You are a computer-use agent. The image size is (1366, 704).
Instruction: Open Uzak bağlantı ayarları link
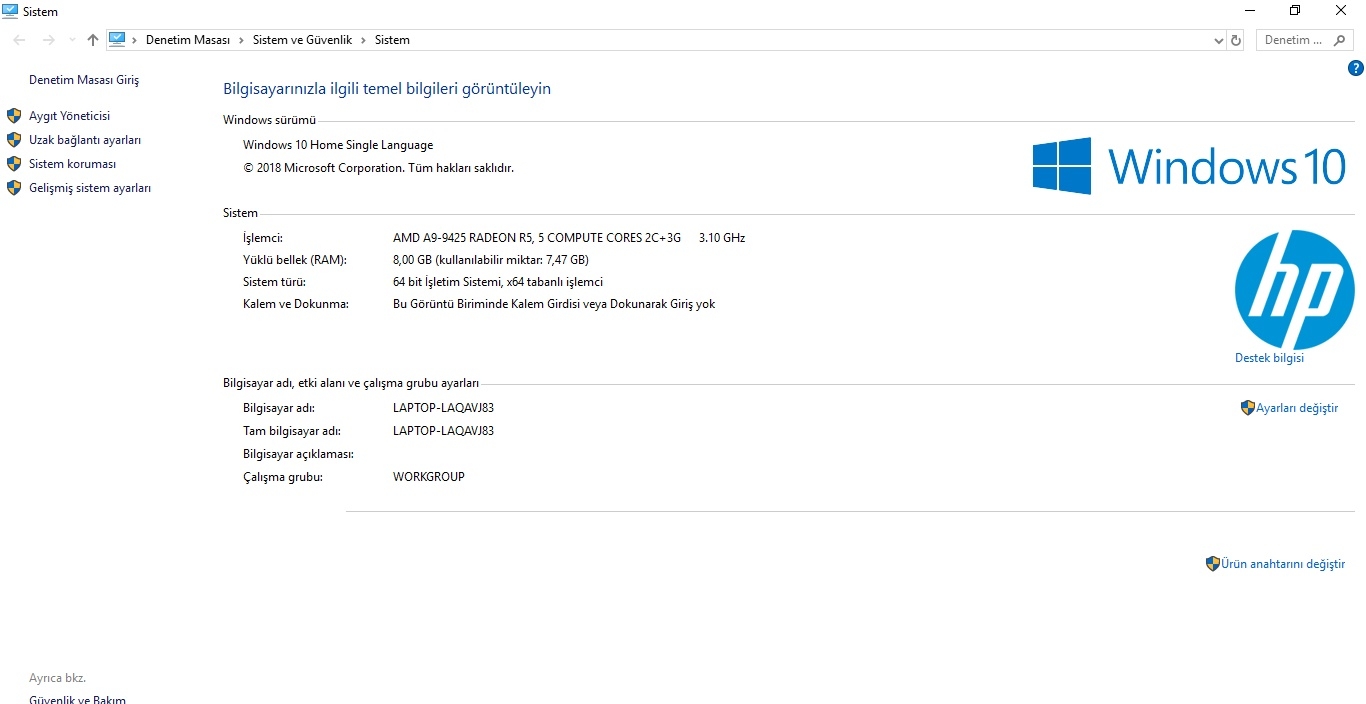click(85, 140)
